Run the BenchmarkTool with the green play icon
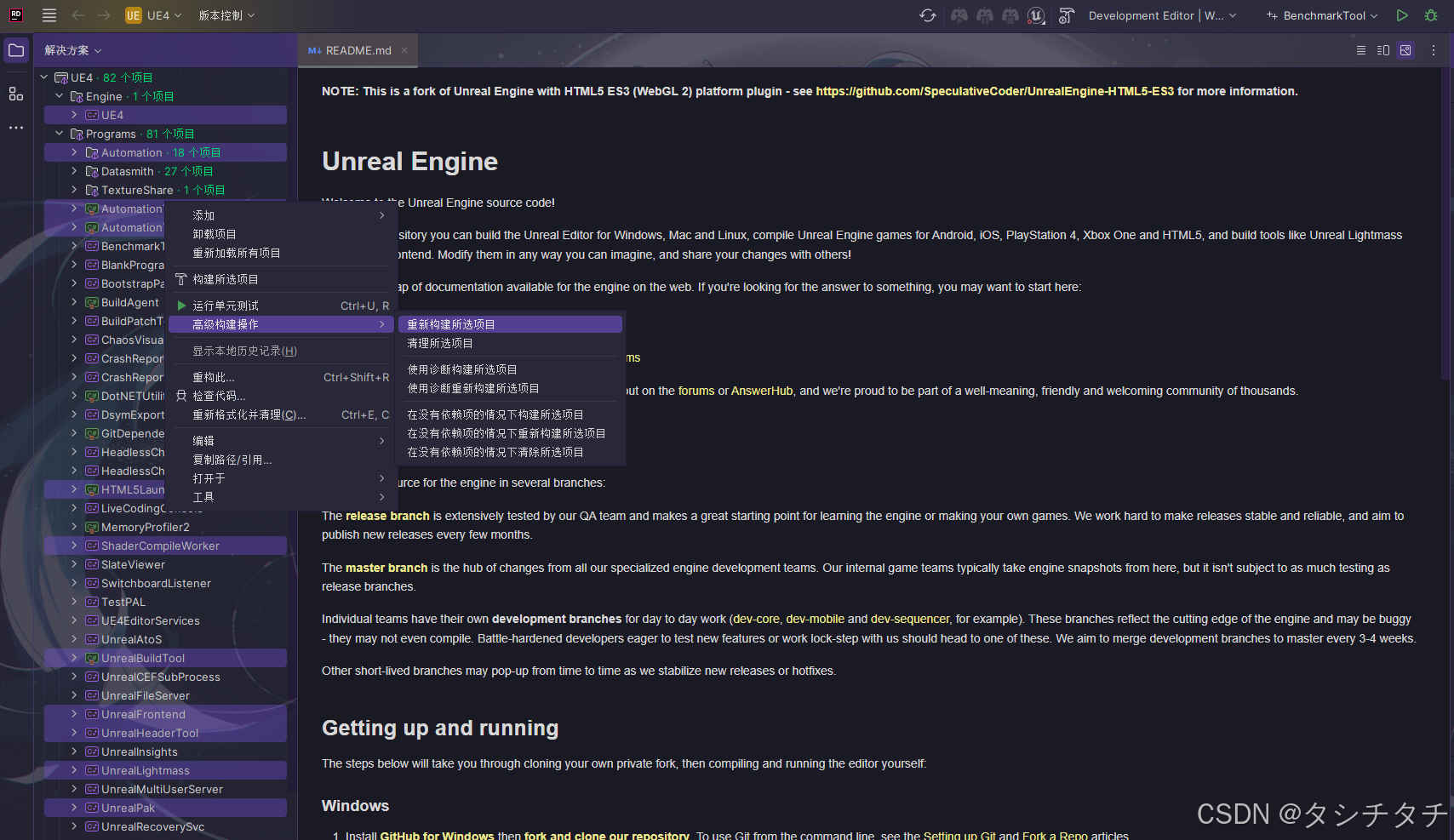1454x840 pixels. tap(1402, 14)
